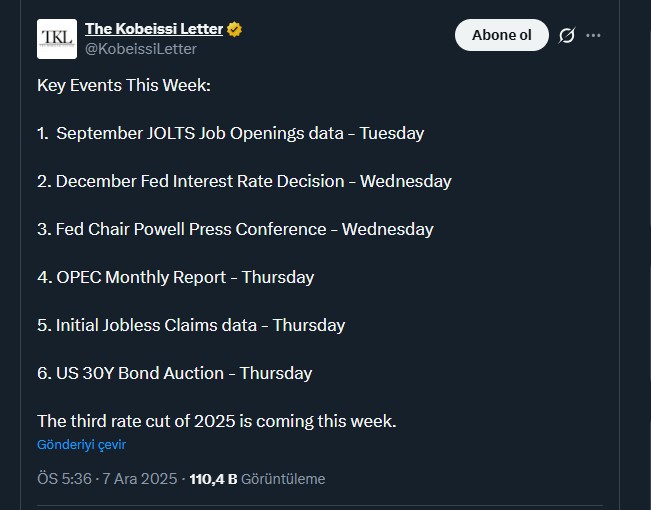651x510 pixels.
Task: Click the Fed Chair Powell Press Conference line
Action: 235,229
